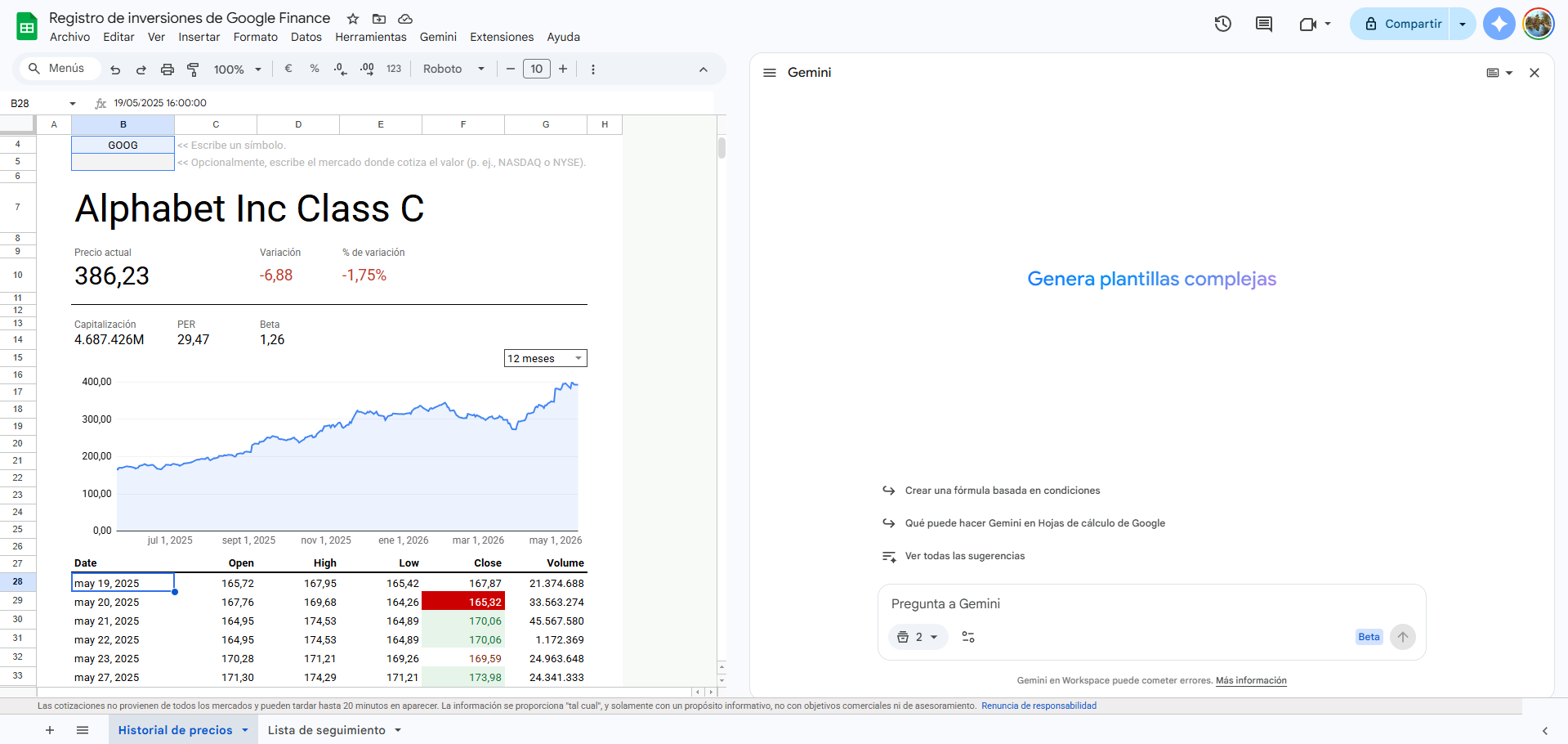Open Lista de seguimiento tab menu arrow

coord(398,730)
